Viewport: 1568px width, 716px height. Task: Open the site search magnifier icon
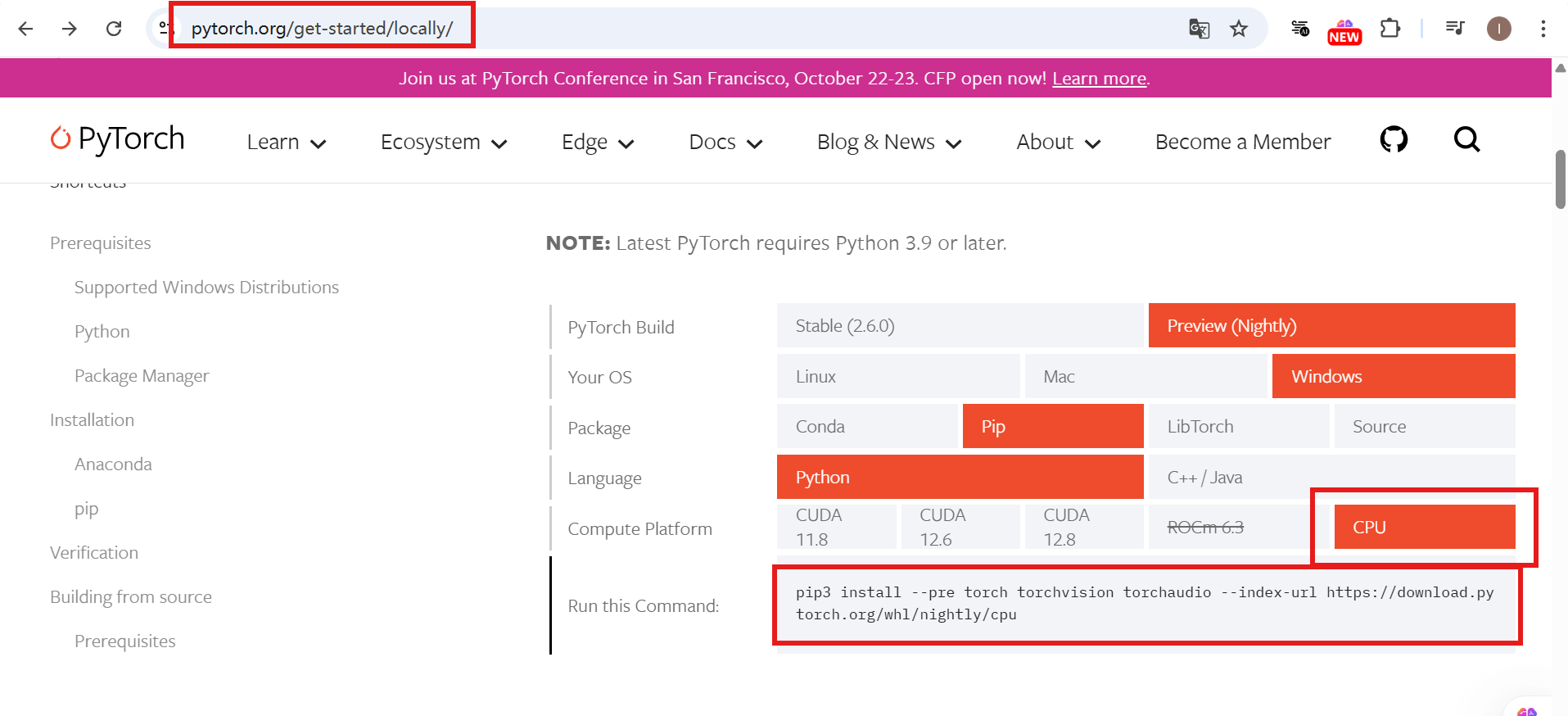1466,140
